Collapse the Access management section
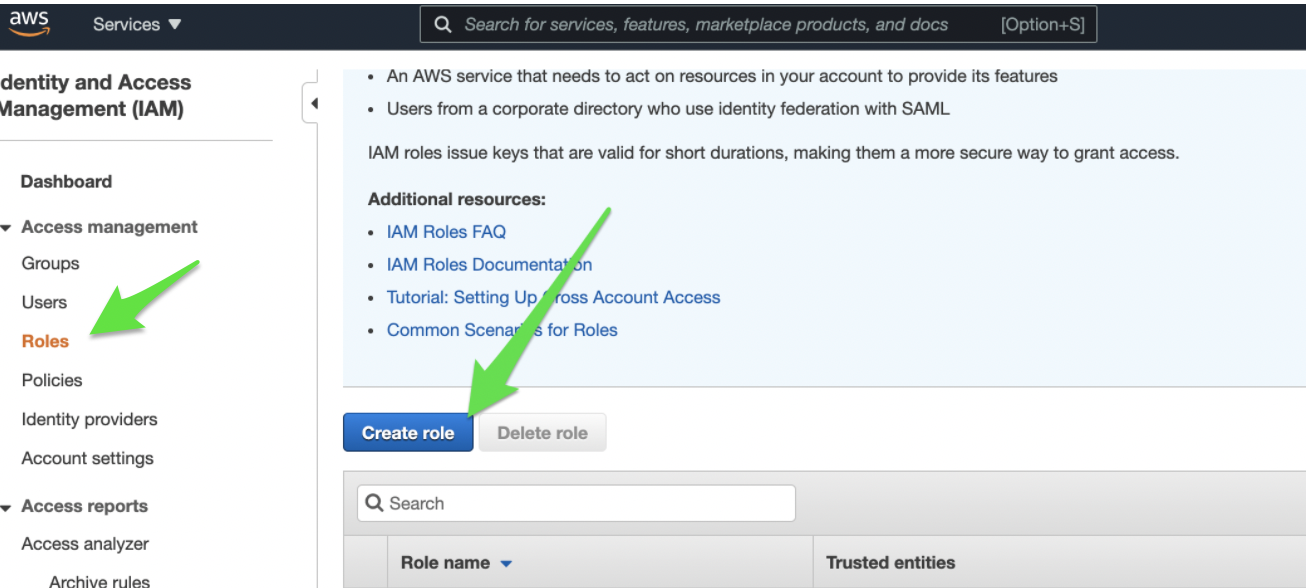 tap(7, 228)
